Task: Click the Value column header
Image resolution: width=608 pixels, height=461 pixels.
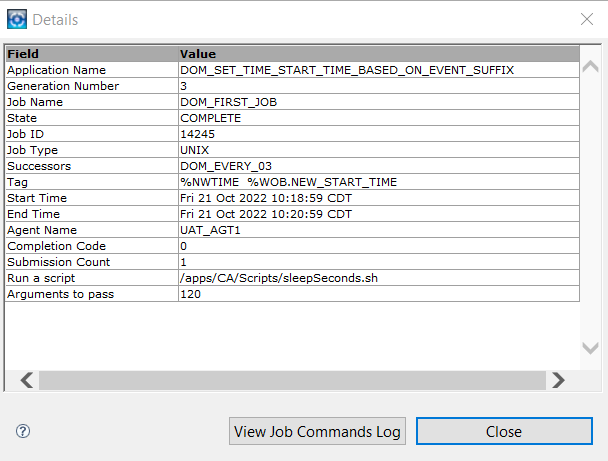Action: coord(379,54)
